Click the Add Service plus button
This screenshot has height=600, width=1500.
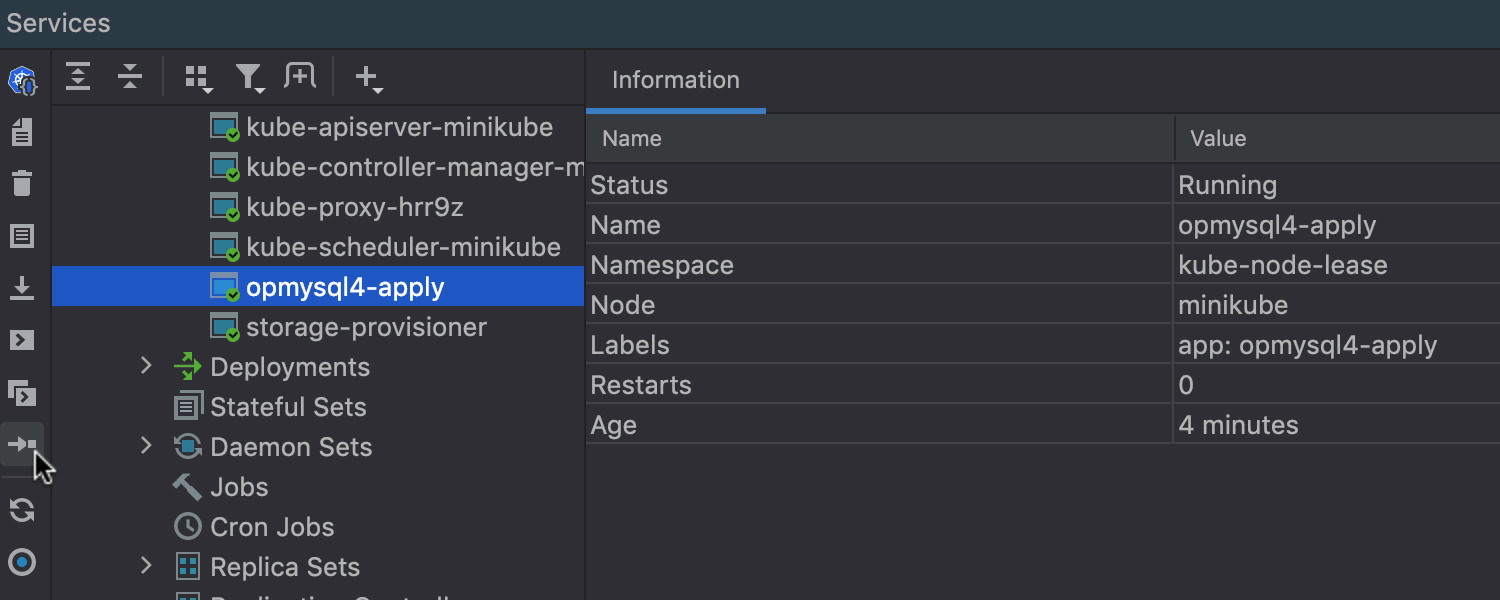[368, 78]
